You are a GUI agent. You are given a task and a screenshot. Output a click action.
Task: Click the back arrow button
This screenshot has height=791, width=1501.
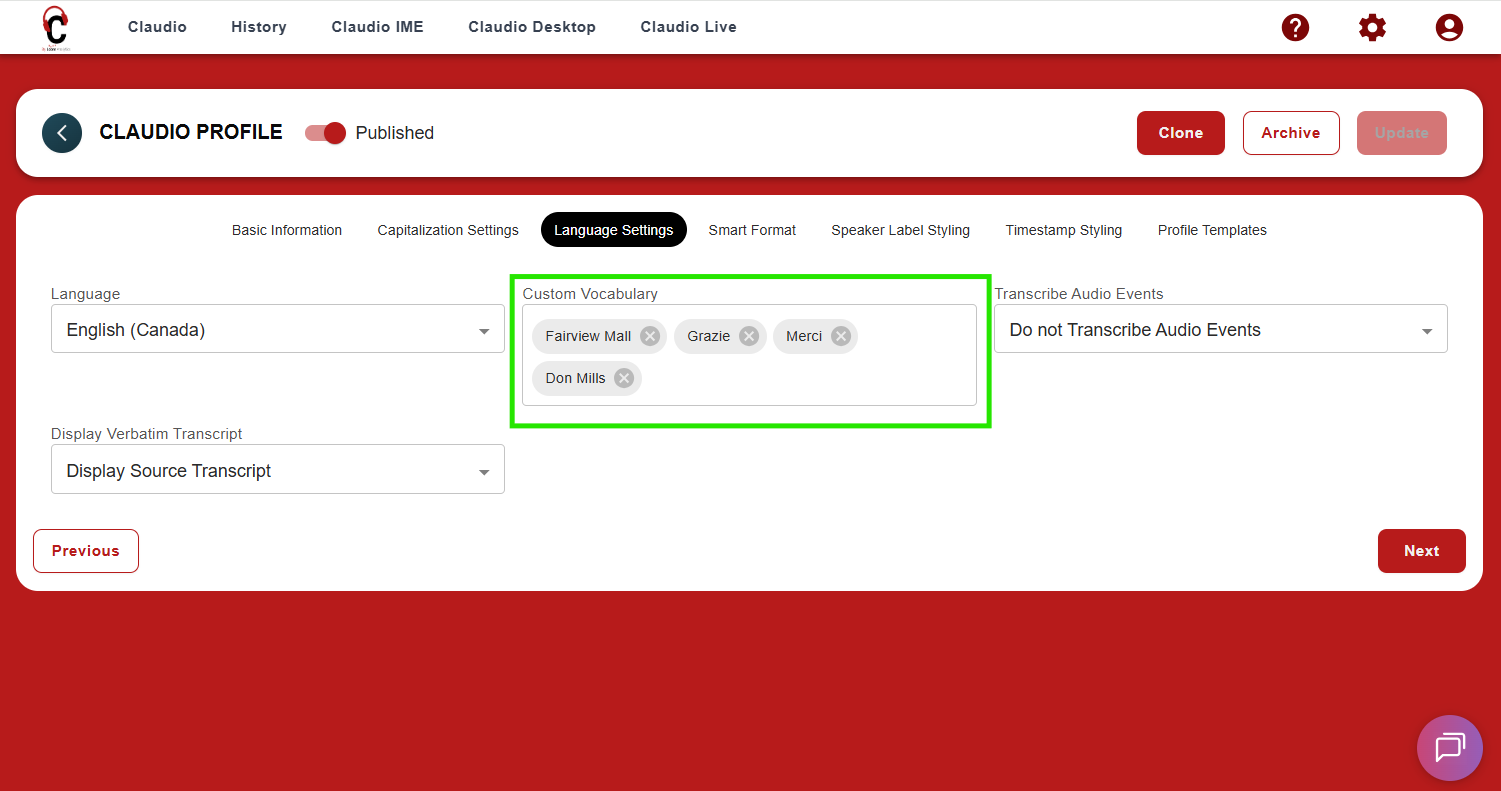tap(62, 133)
